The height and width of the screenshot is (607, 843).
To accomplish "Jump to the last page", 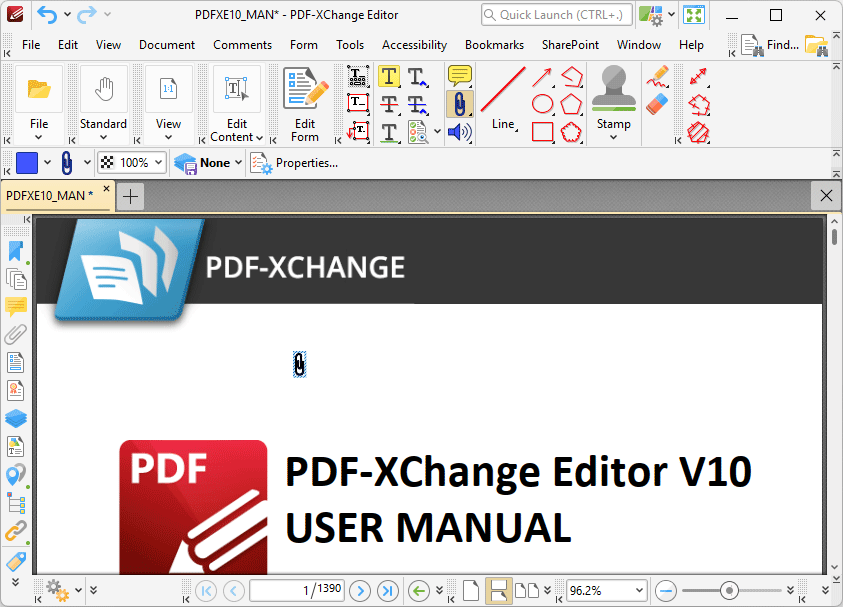I will pos(388,591).
